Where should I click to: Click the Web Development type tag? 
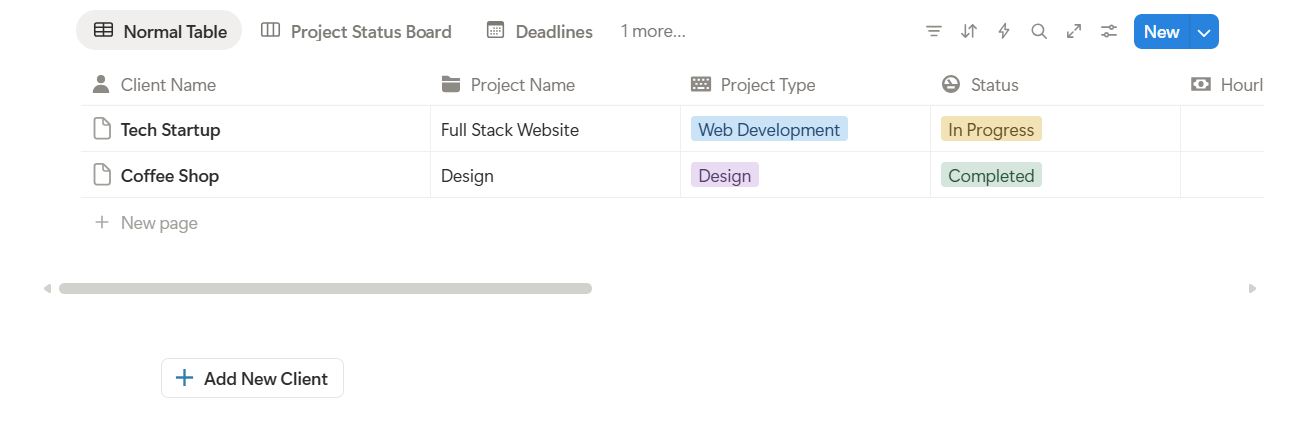pos(769,130)
